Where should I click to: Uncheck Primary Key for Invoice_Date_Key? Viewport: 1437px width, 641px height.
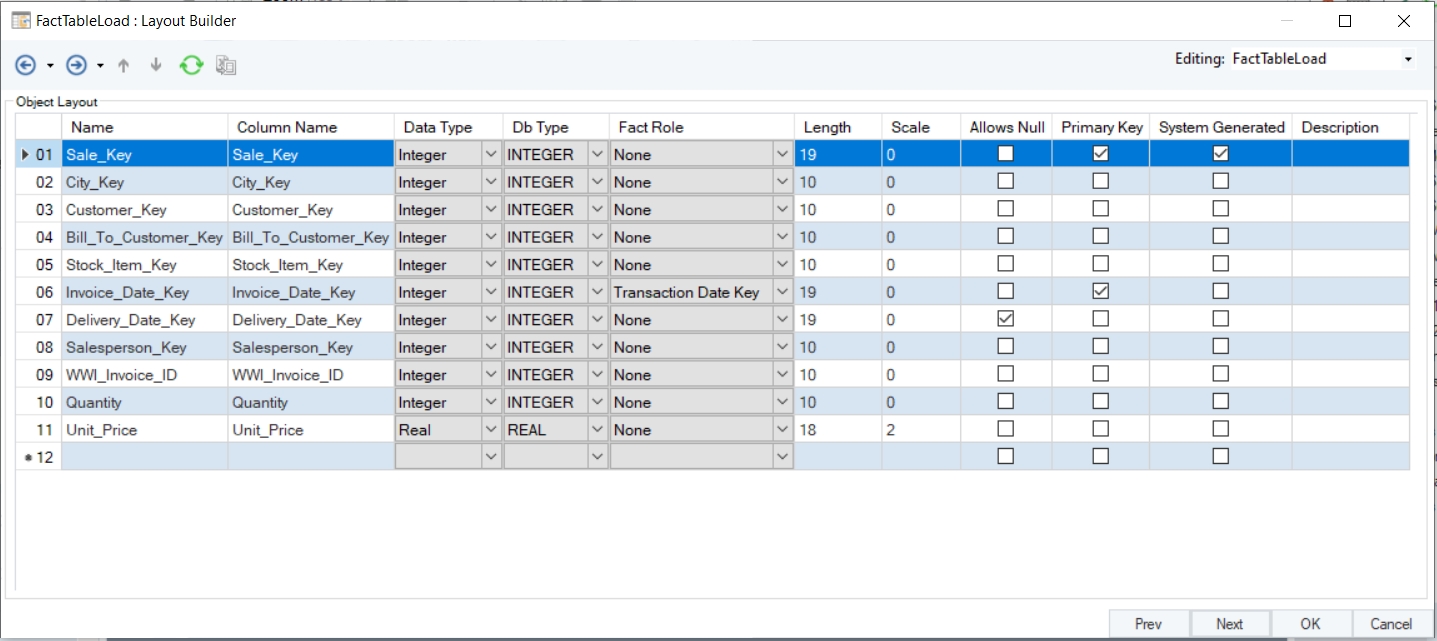pyautogui.click(x=1100, y=291)
